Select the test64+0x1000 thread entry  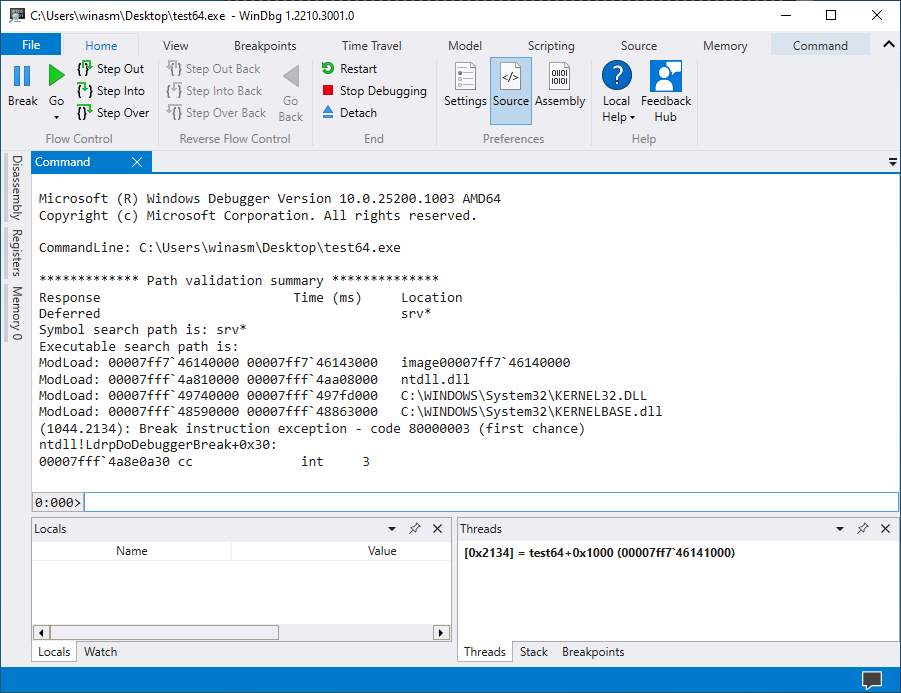pos(599,552)
